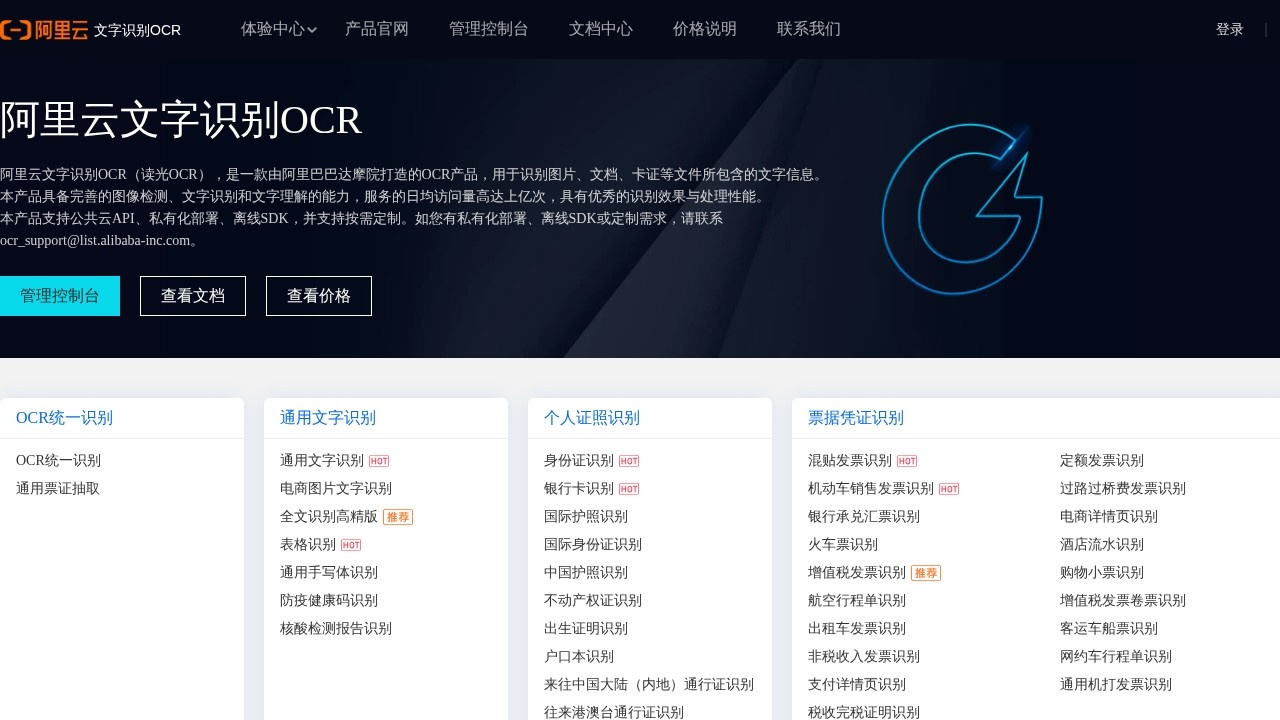Open 全文识别高精版
The height and width of the screenshot is (720, 1280).
coord(329,517)
